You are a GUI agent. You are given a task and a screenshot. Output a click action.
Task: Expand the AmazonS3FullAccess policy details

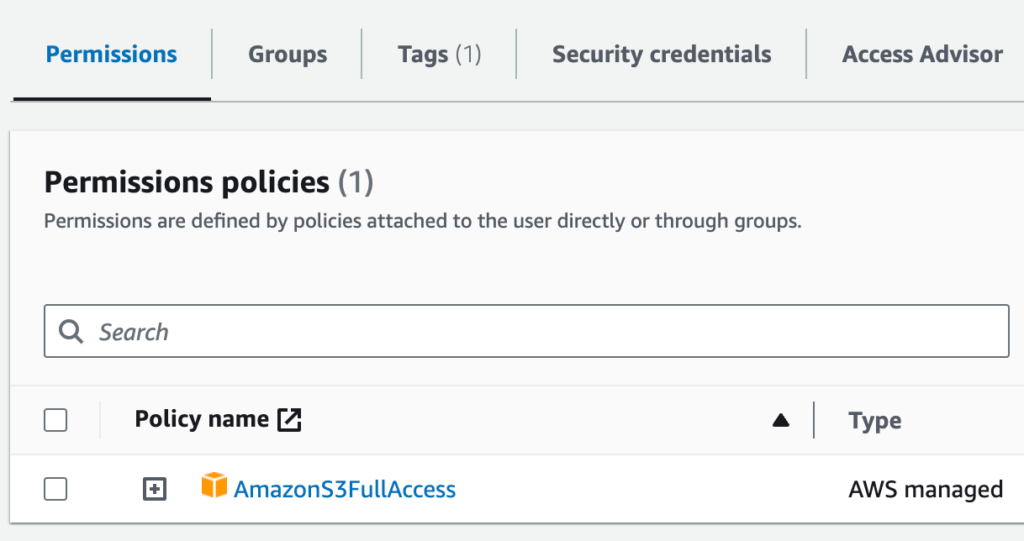pos(154,489)
